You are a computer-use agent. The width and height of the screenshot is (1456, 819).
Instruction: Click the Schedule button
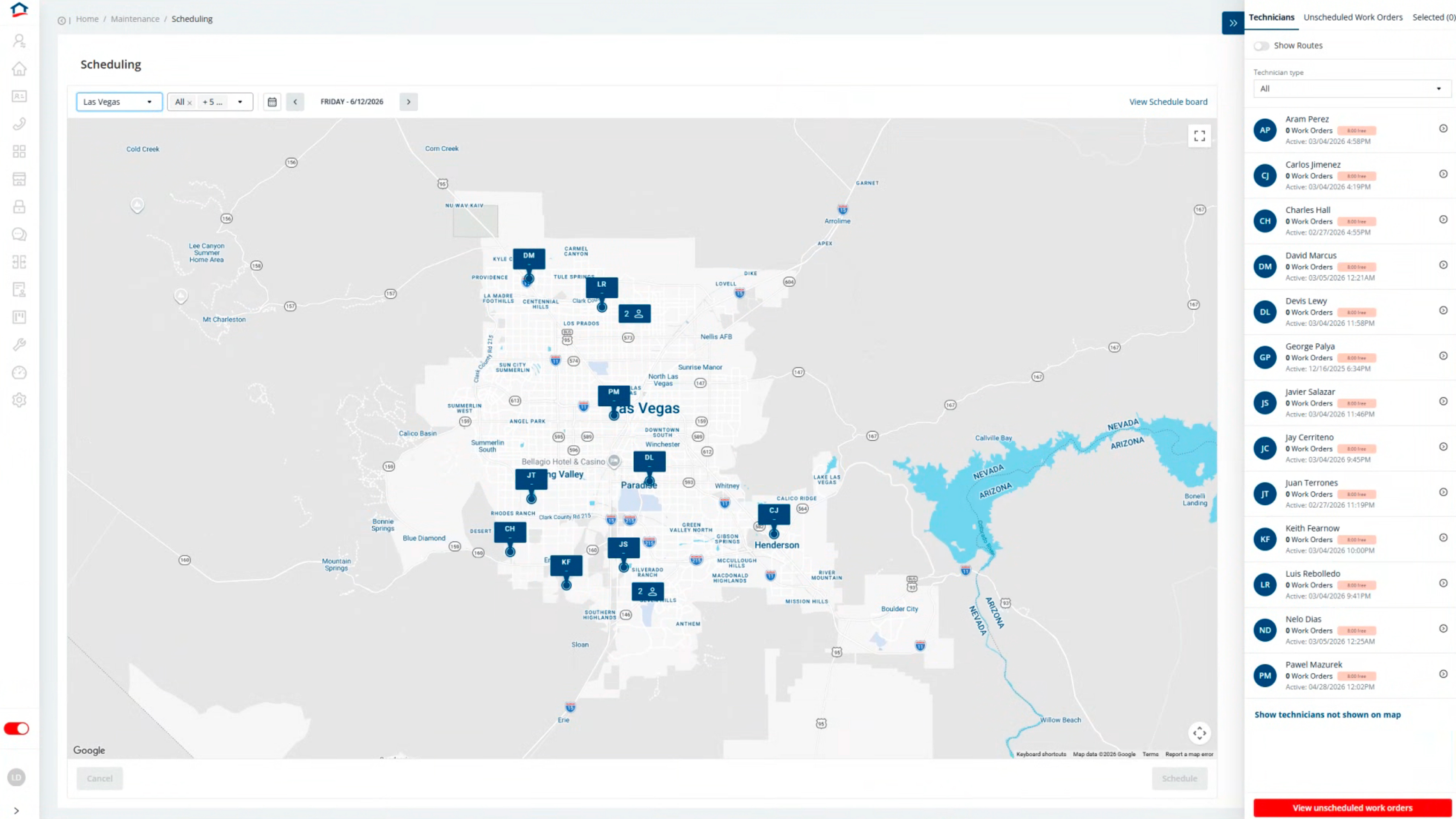1180,779
